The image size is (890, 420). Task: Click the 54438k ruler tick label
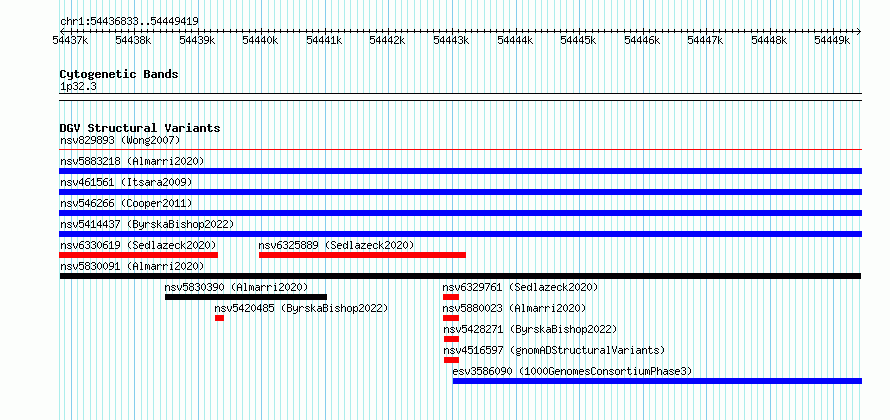tap(133, 40)
